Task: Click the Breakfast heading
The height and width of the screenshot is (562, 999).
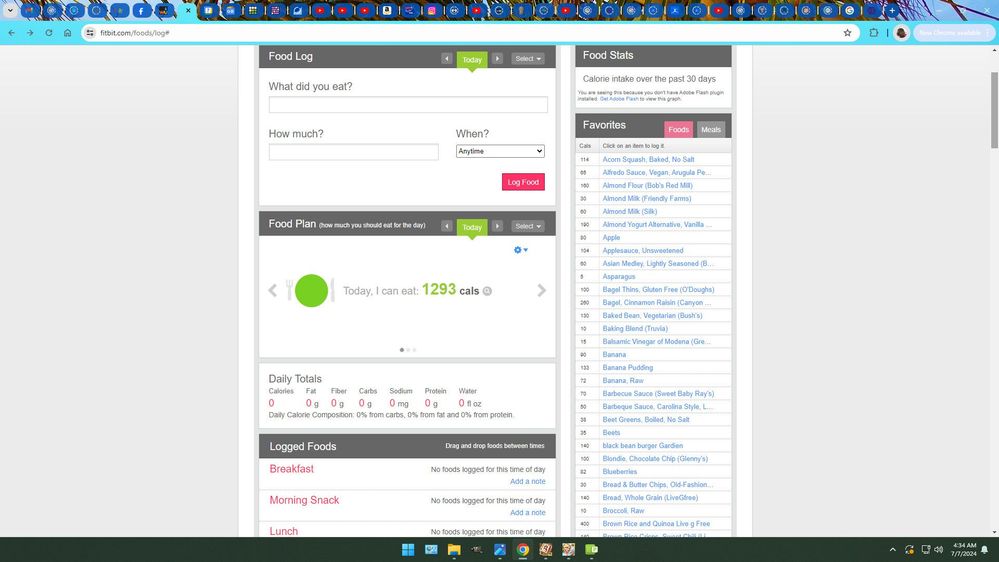Action: point(291,469)
